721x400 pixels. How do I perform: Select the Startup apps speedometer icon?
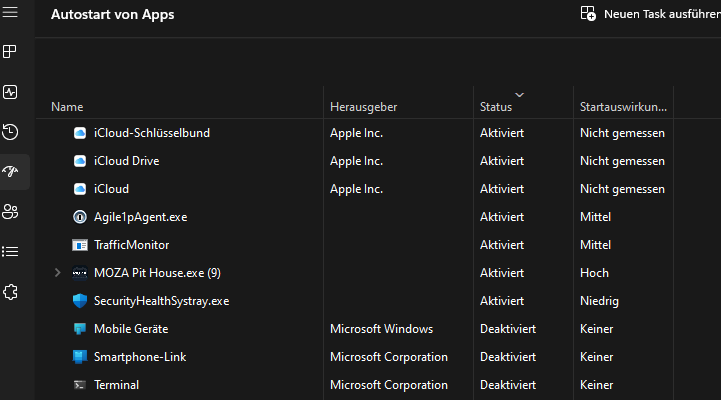pyautogui.click(x=10, y=171)
